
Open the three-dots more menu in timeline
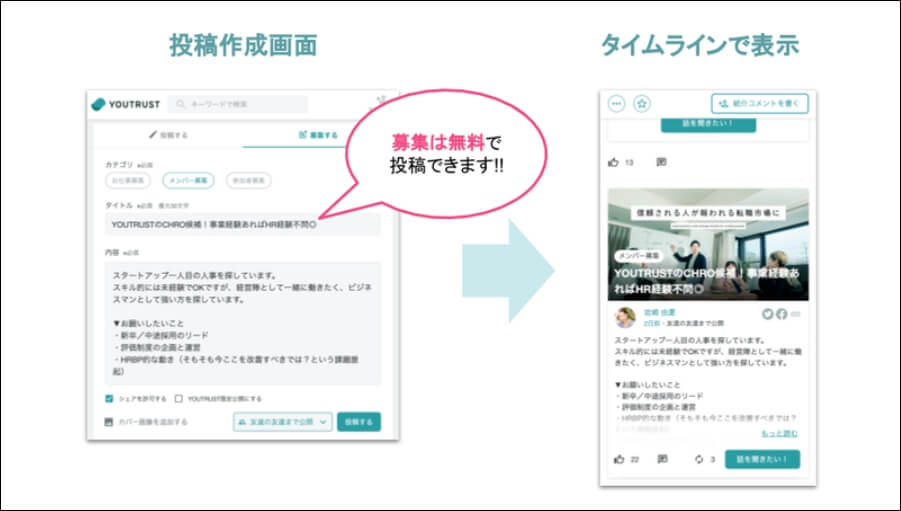click(617, 104)
